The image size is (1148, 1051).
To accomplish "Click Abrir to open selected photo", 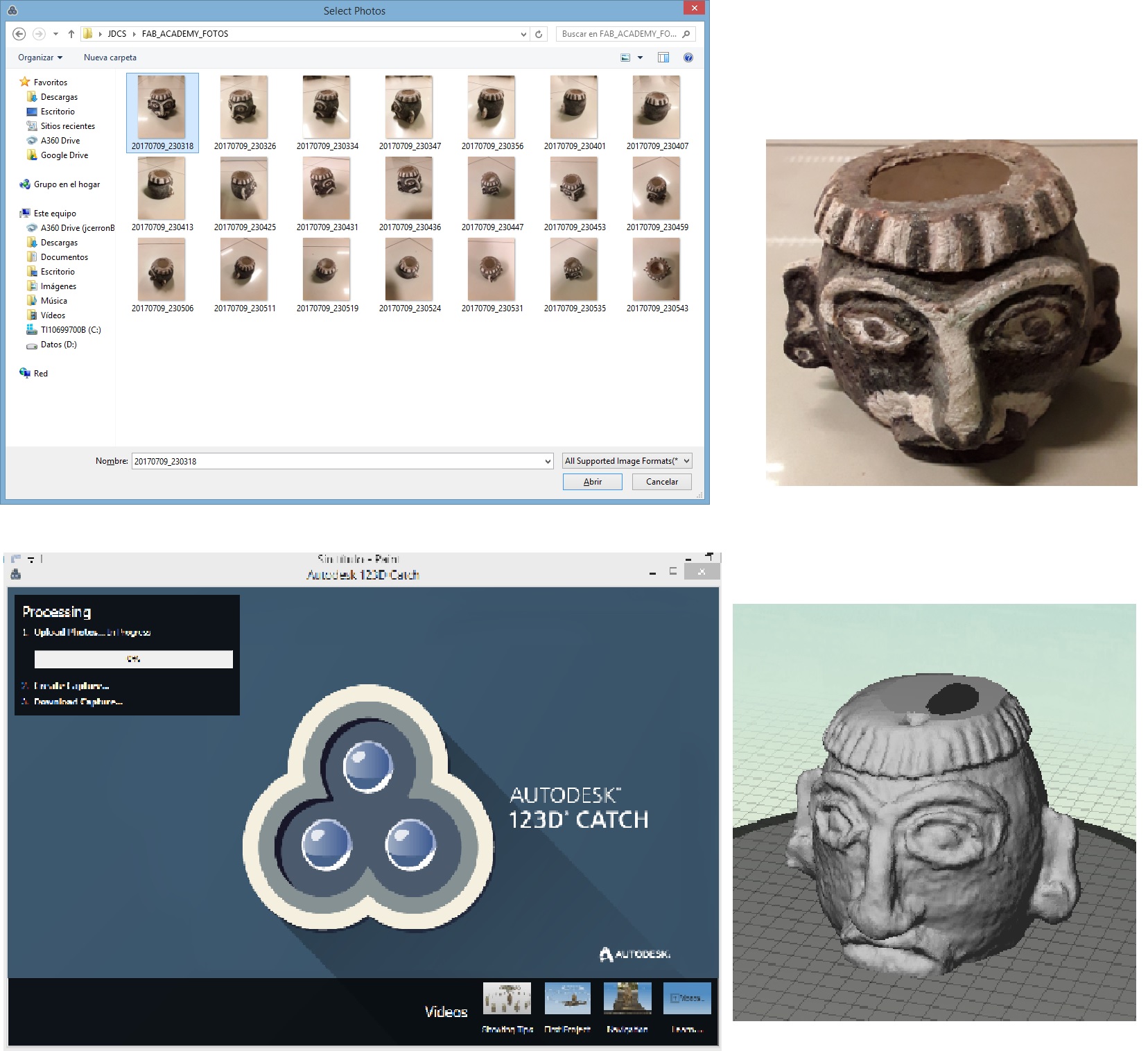I will (593, 482).
